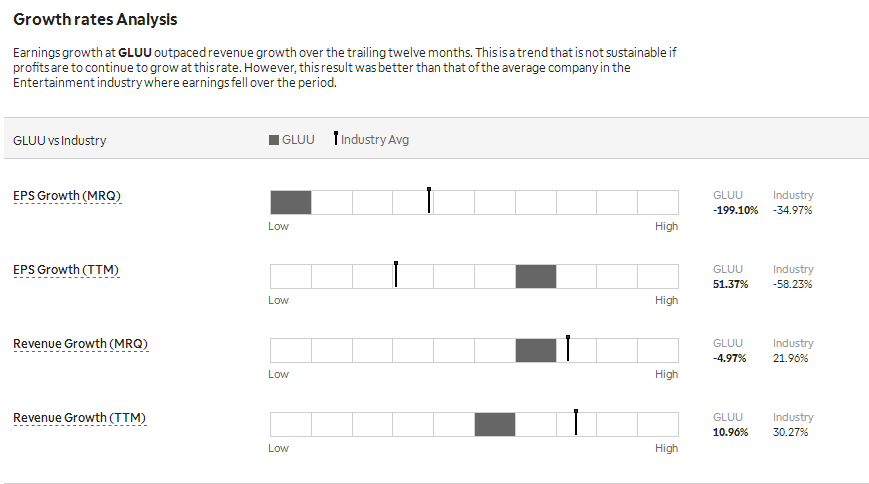The height and width of the screenshot is (484, 869).
Task: Open the Revenue Growth (MRQ) definition link
Action: point(80,344)
